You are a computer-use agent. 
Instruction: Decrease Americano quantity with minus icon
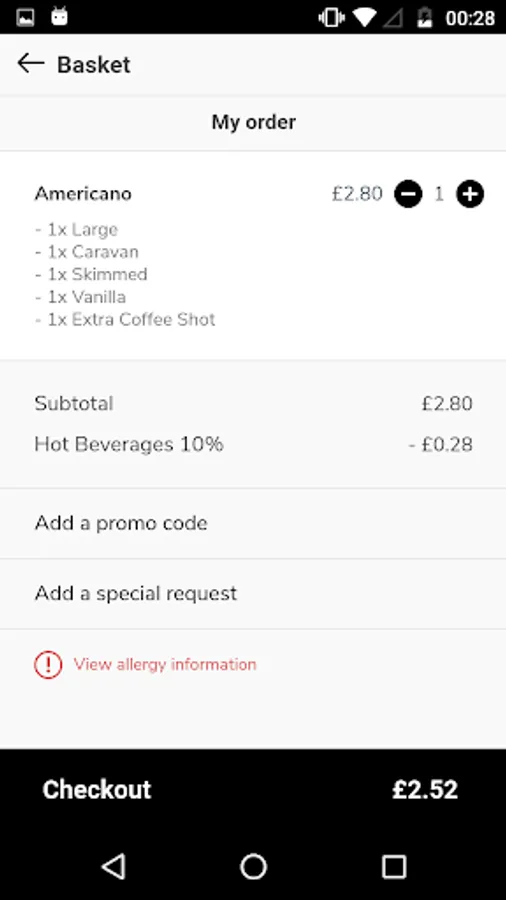point(408,194)
